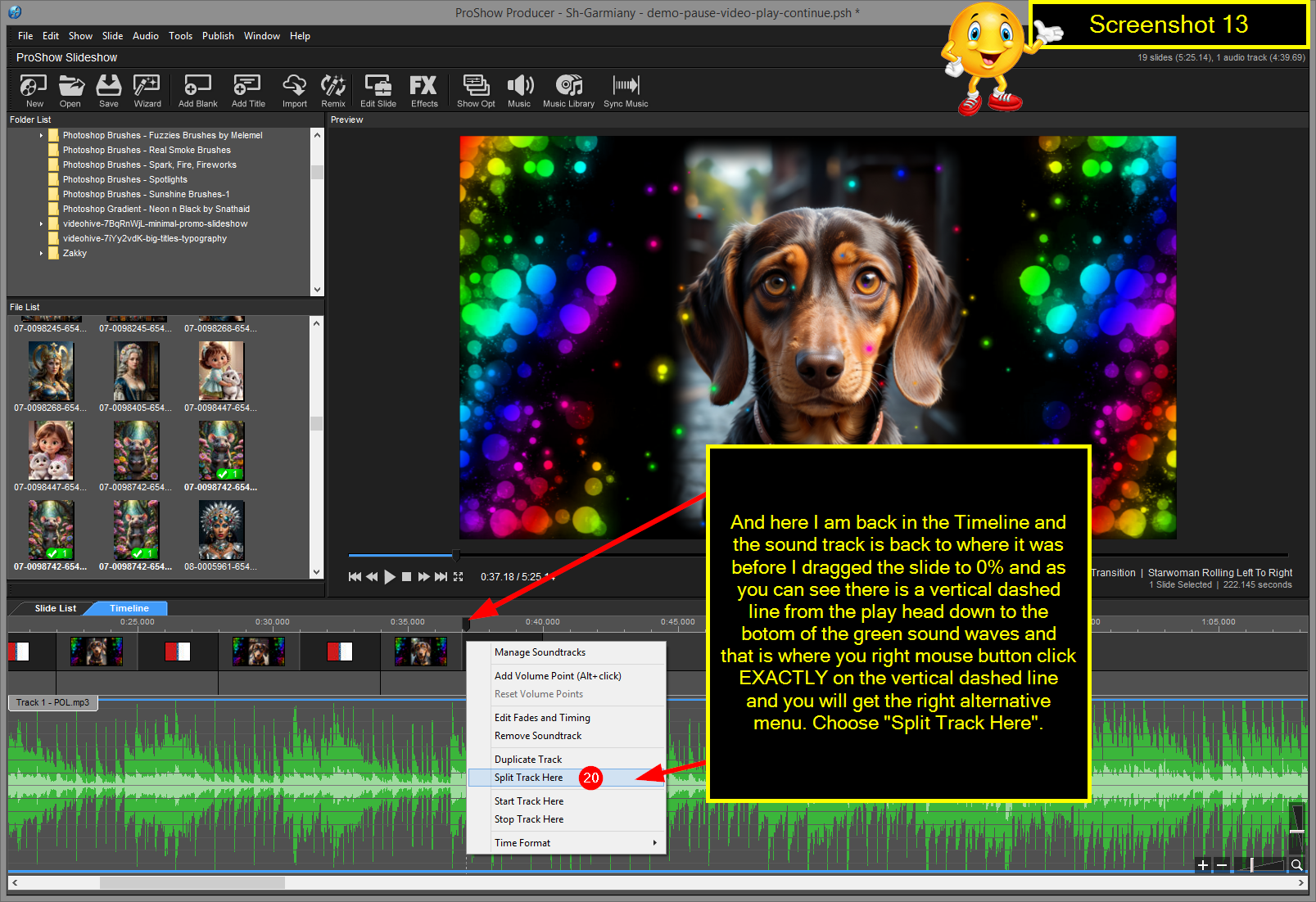Click the Starwoman Rolling Left To Right transition text

pos(1219,573)
